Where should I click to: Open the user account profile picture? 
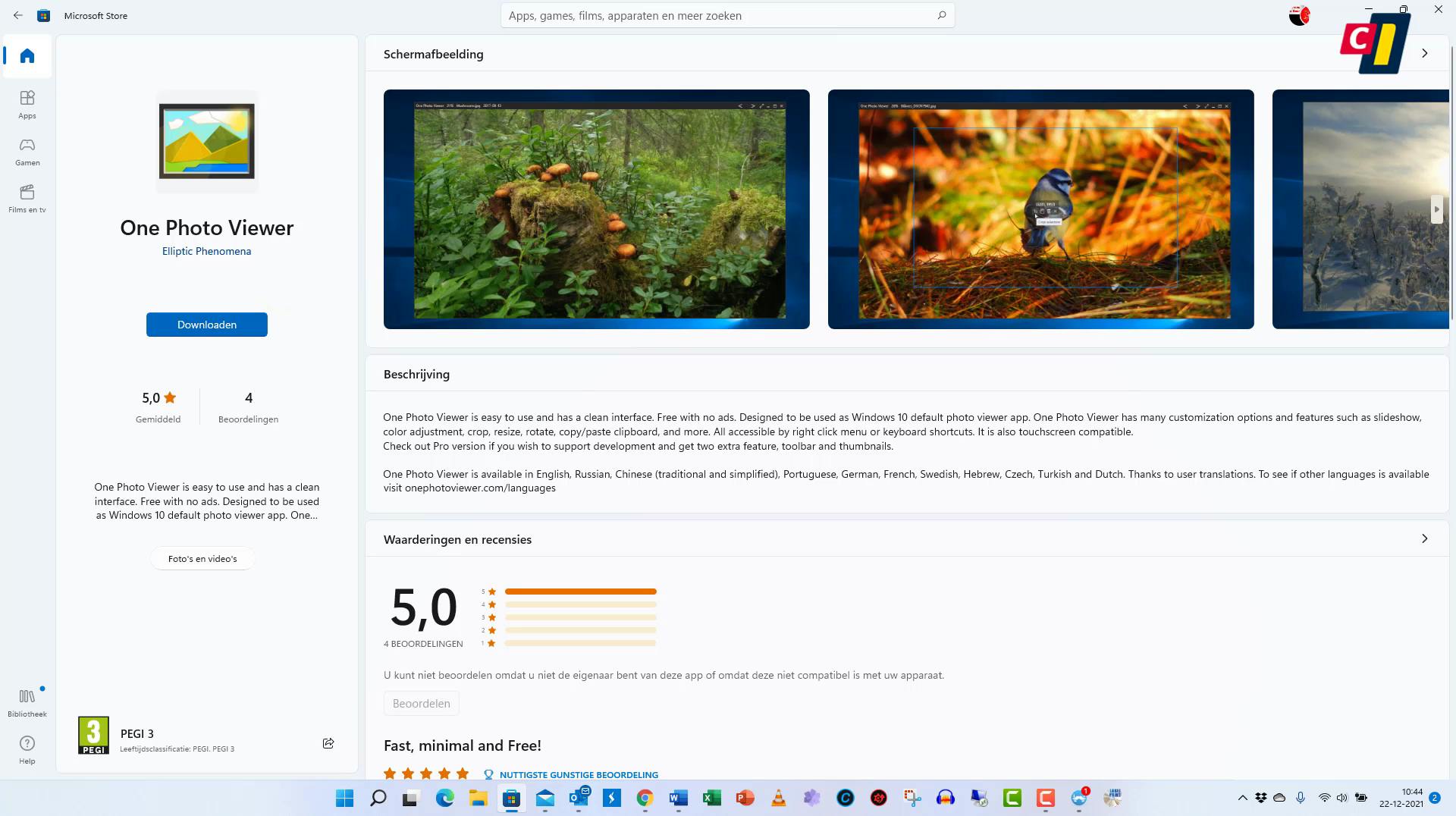1300,15
